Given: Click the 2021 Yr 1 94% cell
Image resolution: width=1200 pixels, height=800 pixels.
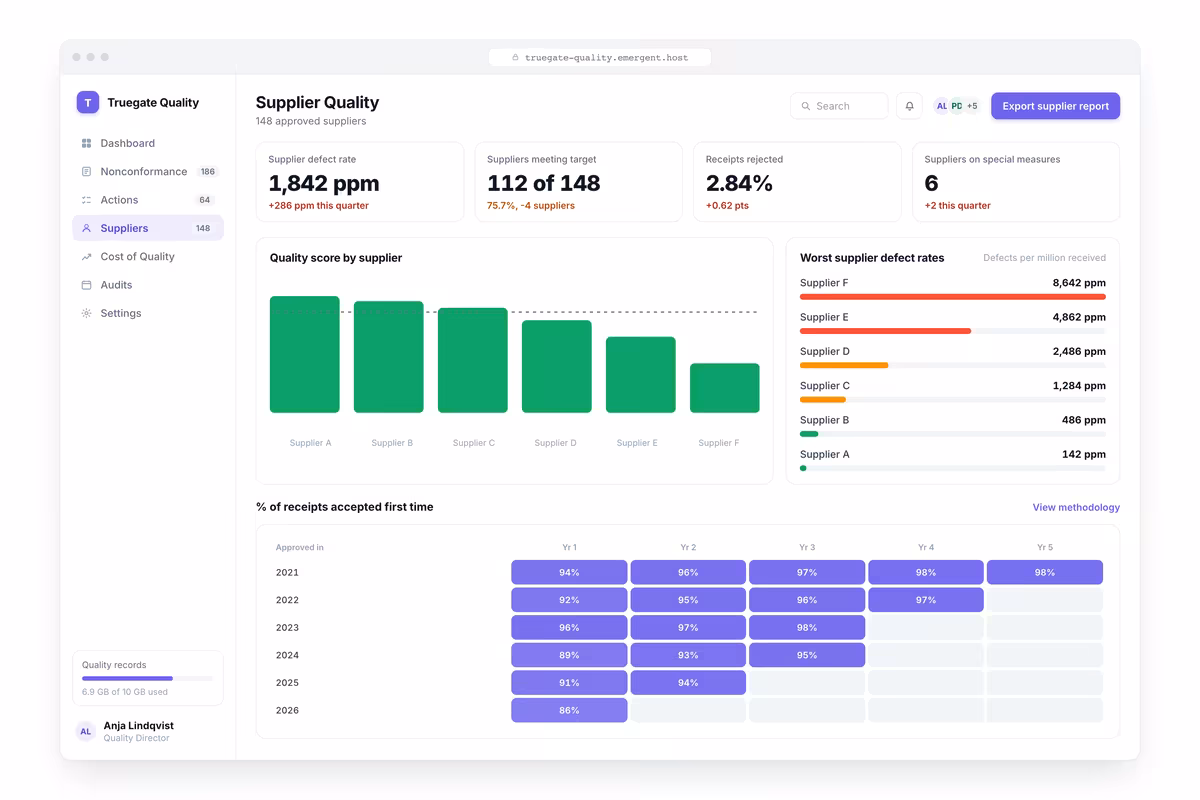Looking at the screenshot, I should [x=569, y=572].
